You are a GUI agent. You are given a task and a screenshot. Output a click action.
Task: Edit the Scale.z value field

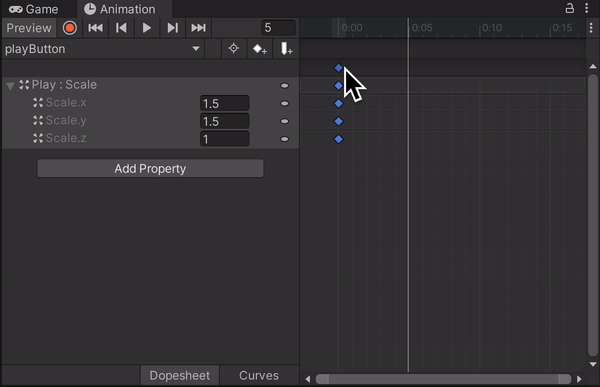(x=225, y=139)
